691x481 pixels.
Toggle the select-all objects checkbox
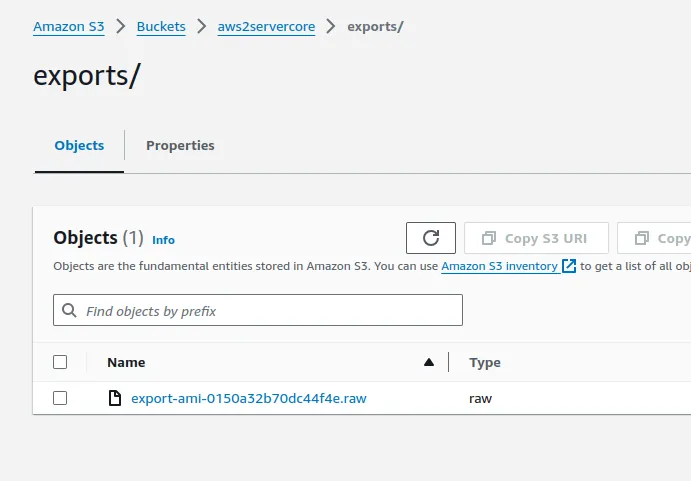60,362
